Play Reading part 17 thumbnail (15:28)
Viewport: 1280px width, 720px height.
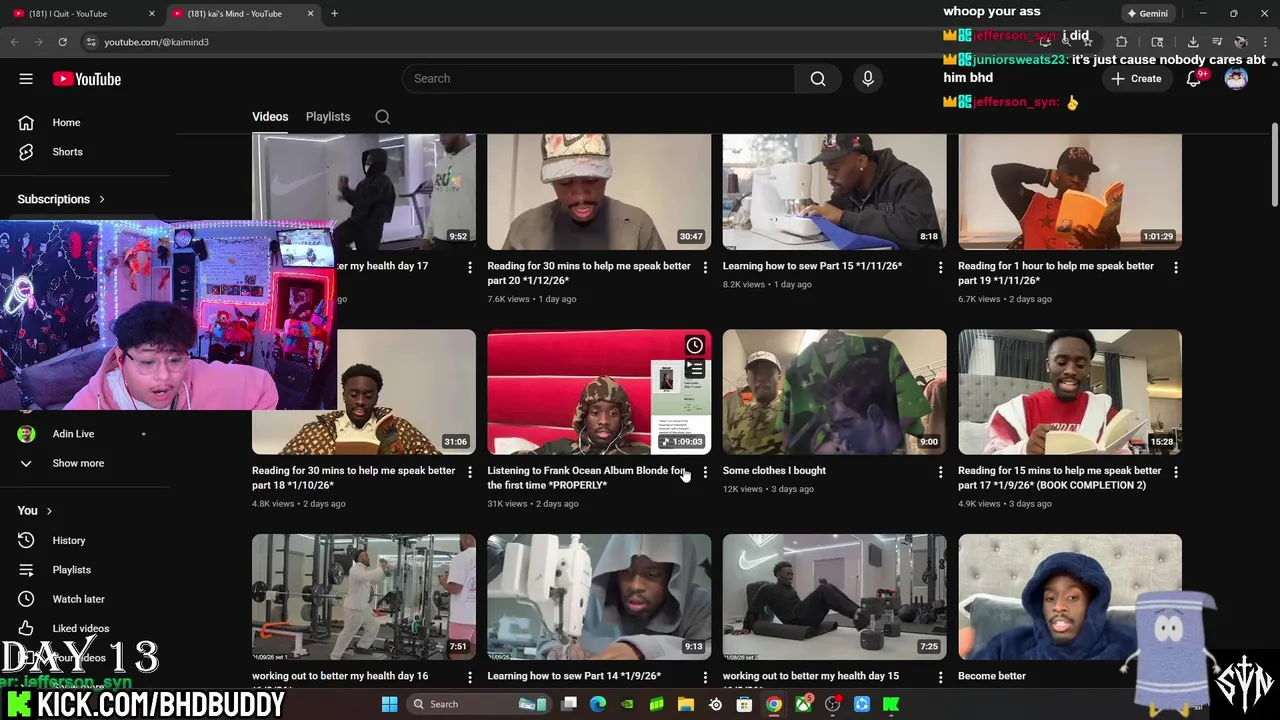click(1070, 392)
